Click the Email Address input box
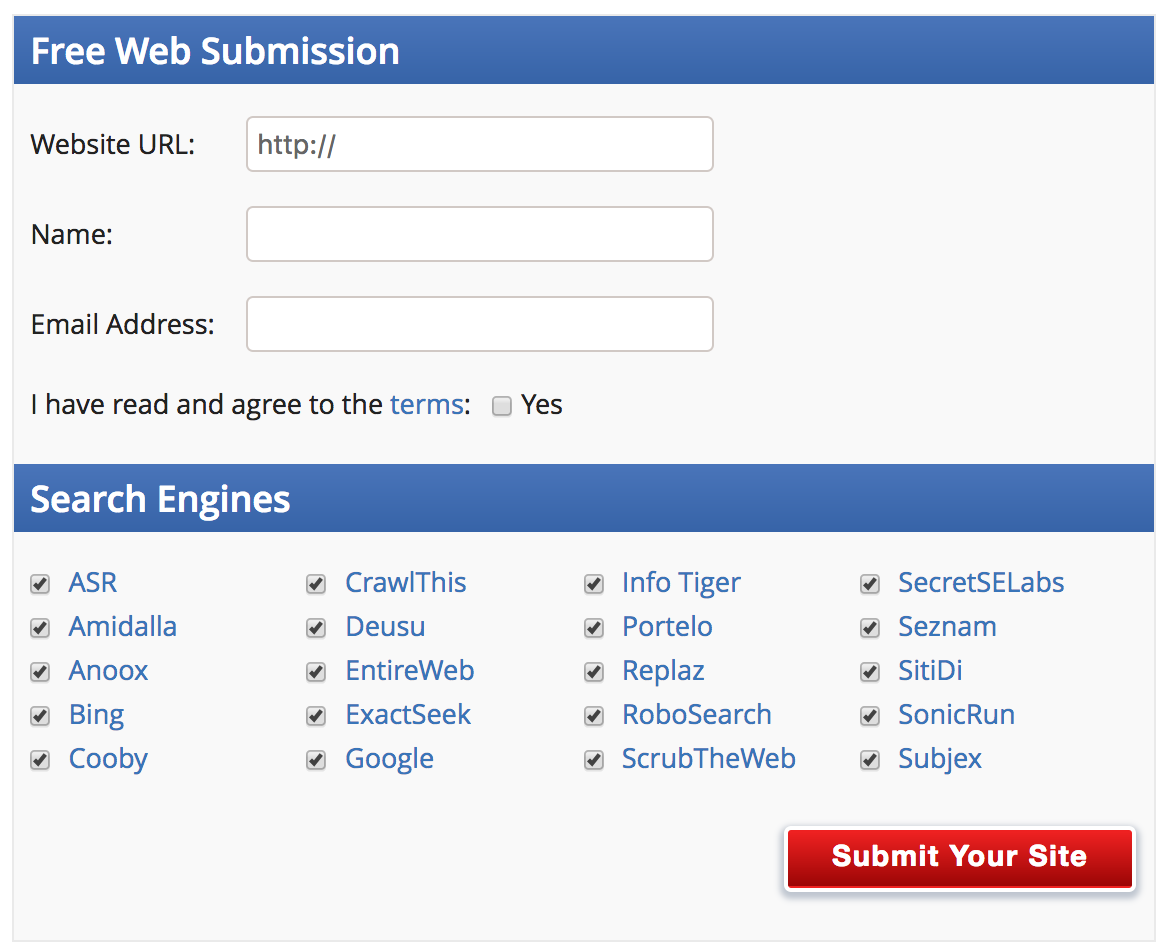1170x952 pixels. [480, 324]
